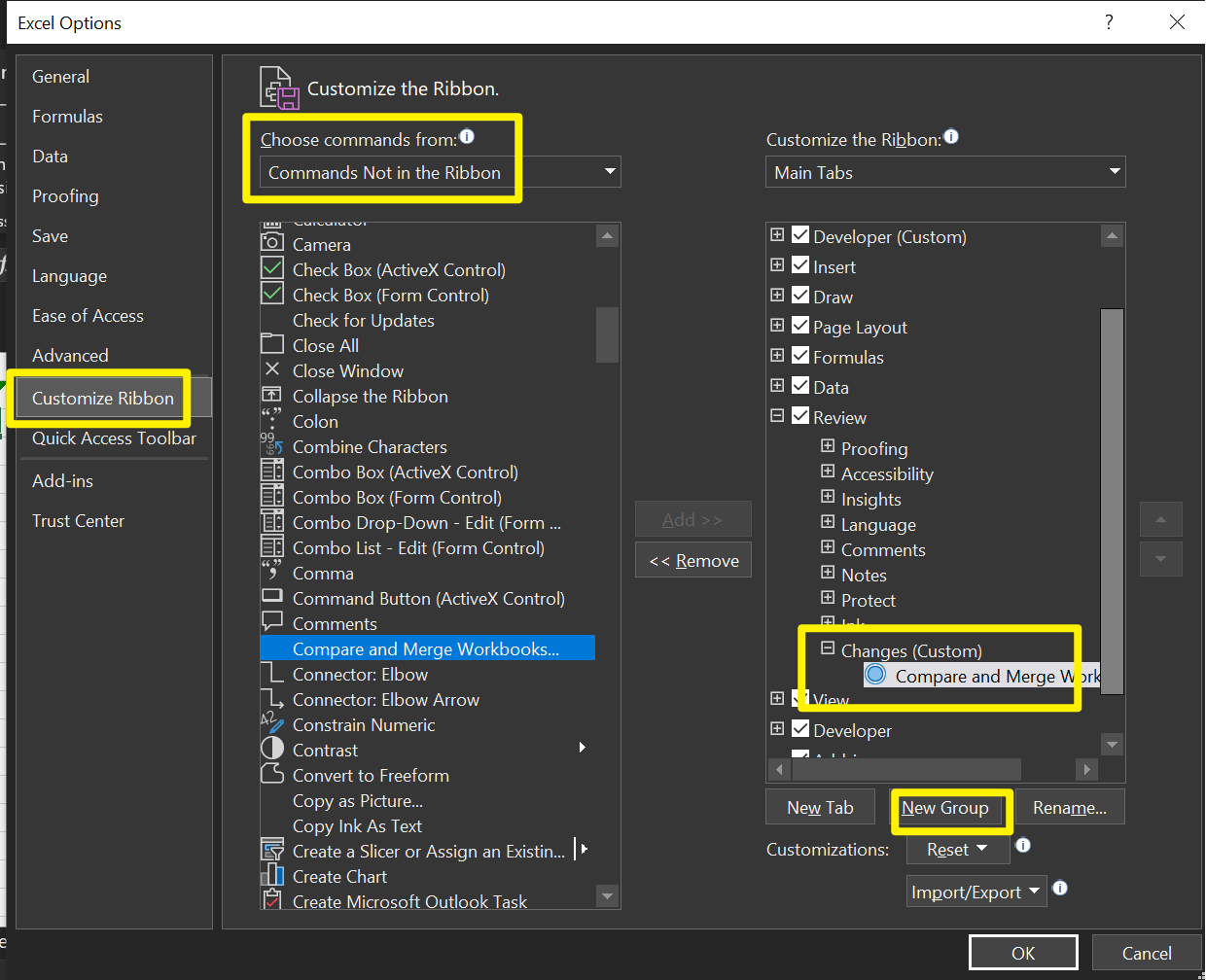Viewport: 1206px width, 980px height.
Task: Click the Command Button (ActiveX Control) icon
Action: click(x=272, y=598)
